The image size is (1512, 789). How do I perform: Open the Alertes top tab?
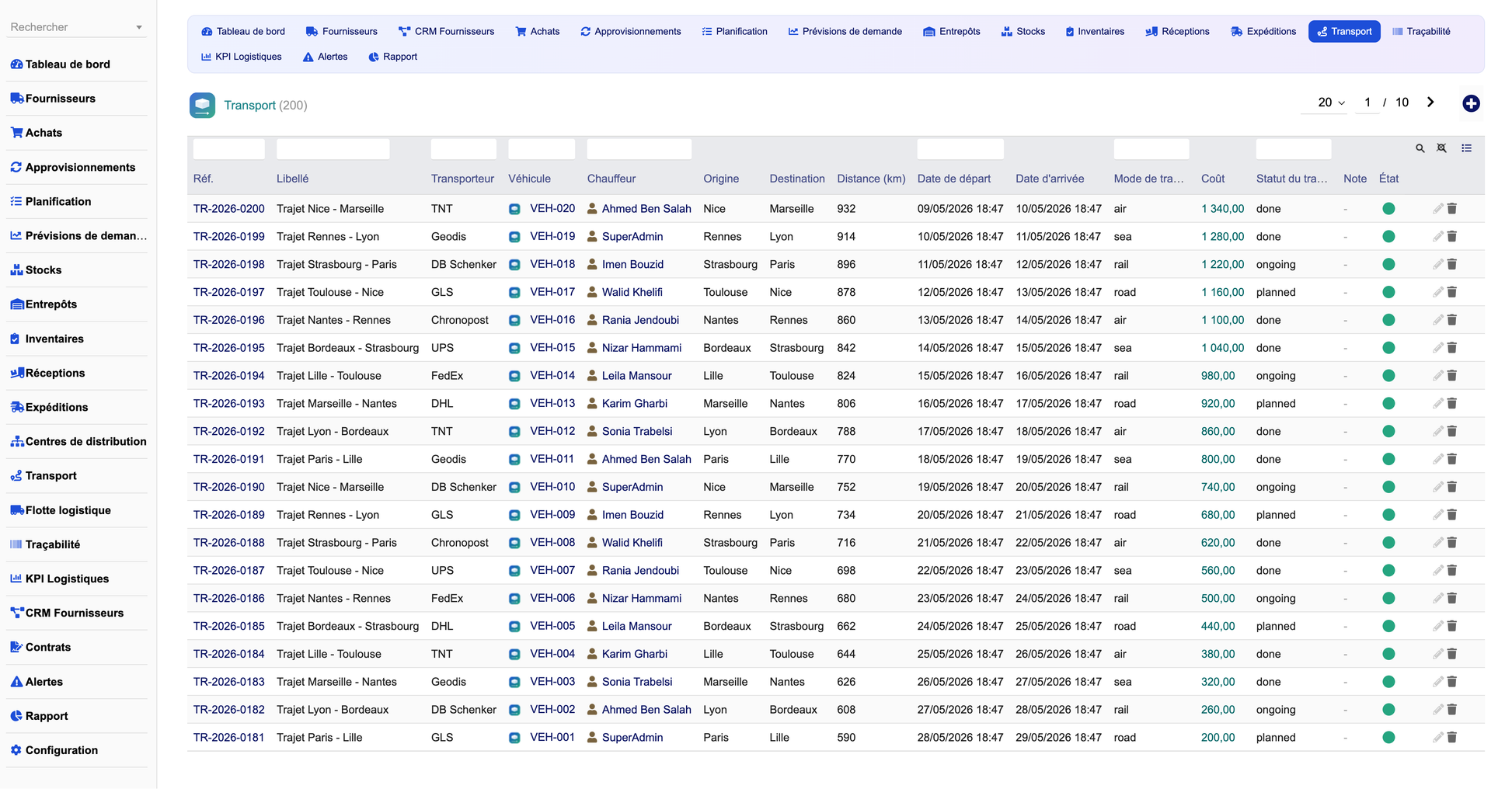[325, 57]
